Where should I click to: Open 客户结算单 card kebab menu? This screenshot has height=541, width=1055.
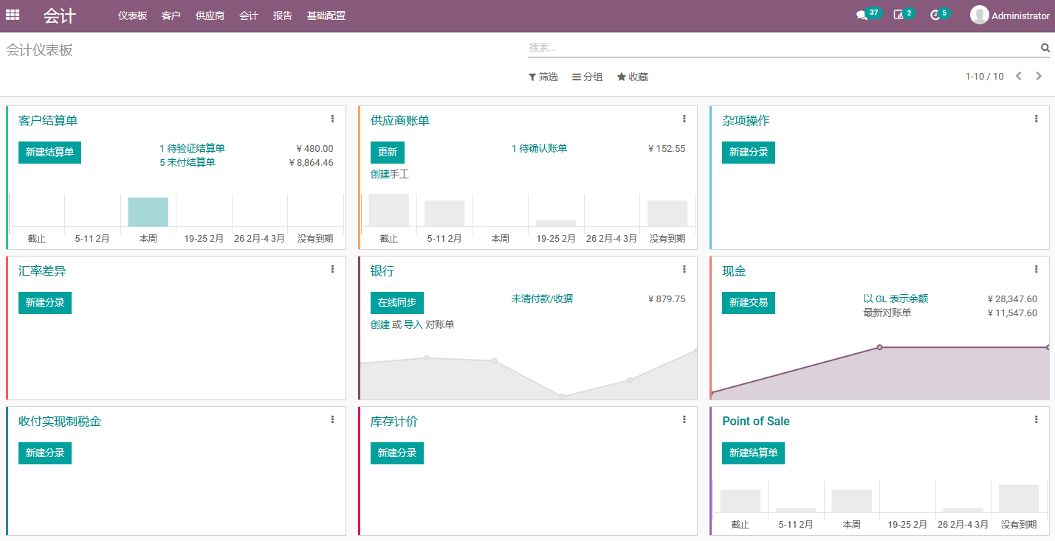332,119
